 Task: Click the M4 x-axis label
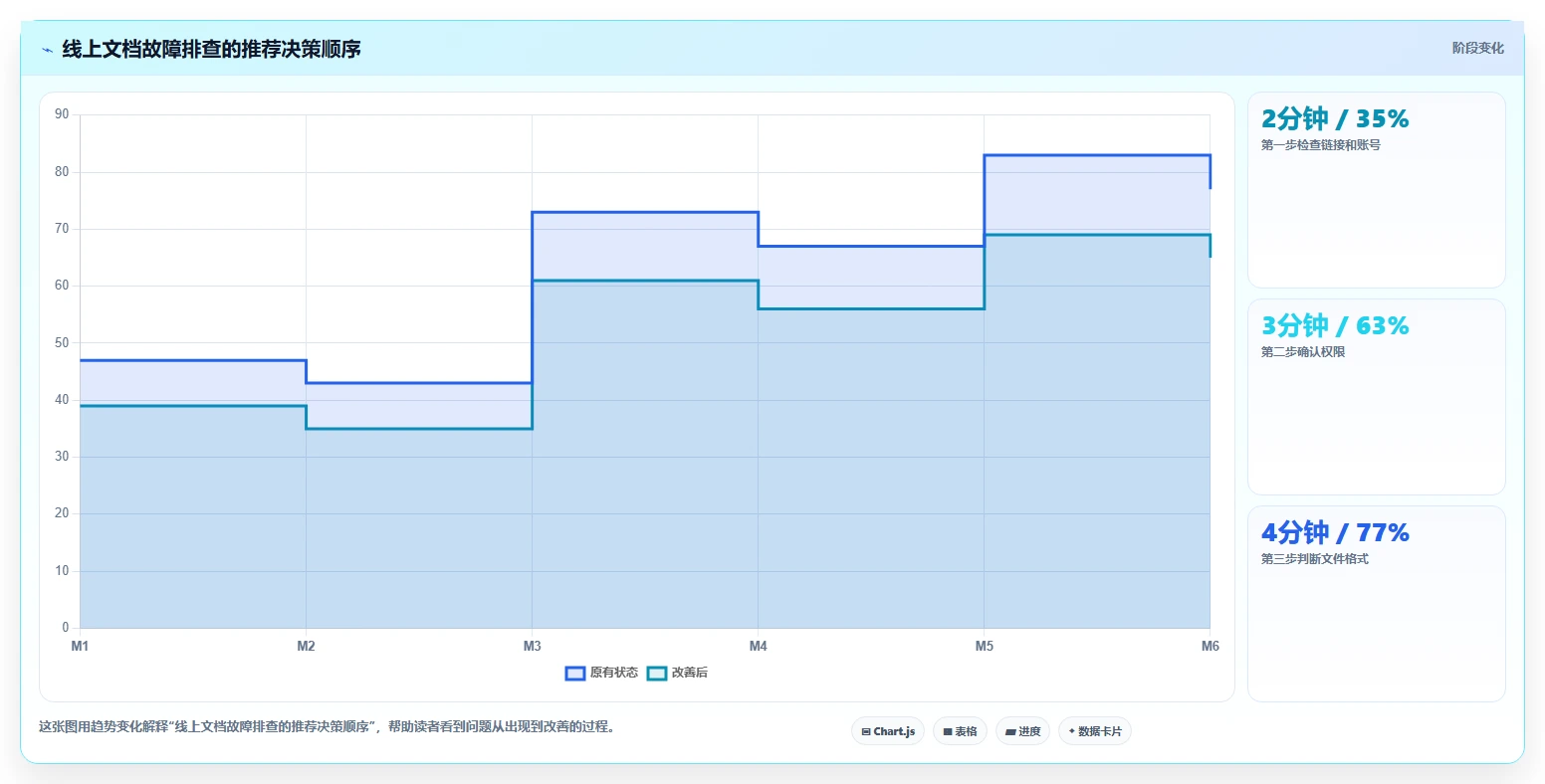(758, 647)
